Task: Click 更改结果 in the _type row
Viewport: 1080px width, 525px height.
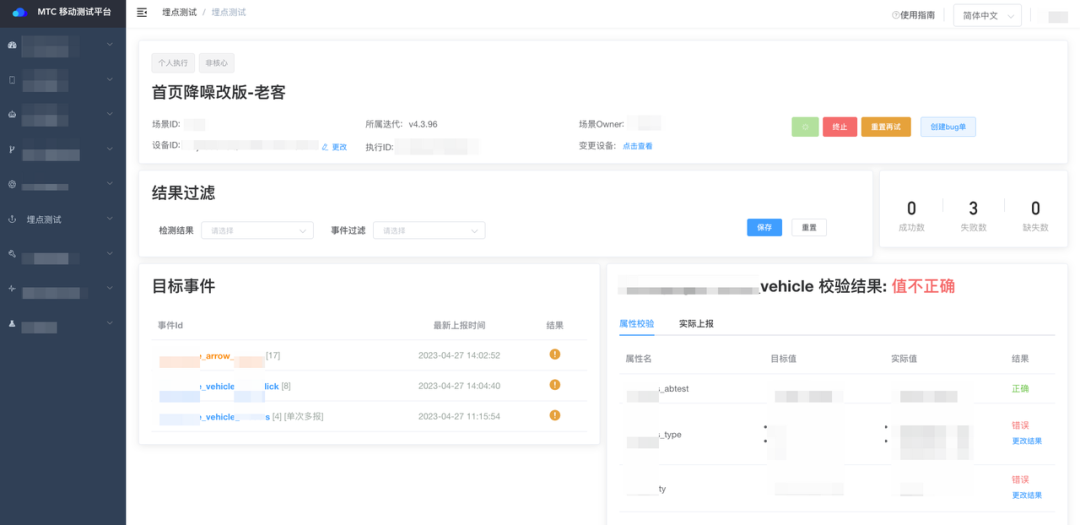Action: tap(1026, 441)
